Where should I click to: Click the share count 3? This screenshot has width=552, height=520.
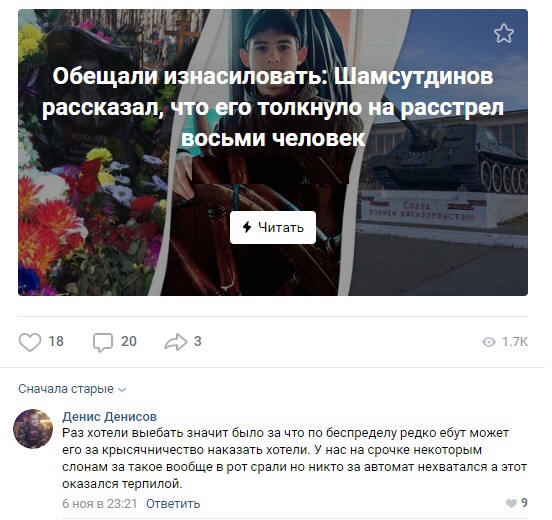[198, 342]
